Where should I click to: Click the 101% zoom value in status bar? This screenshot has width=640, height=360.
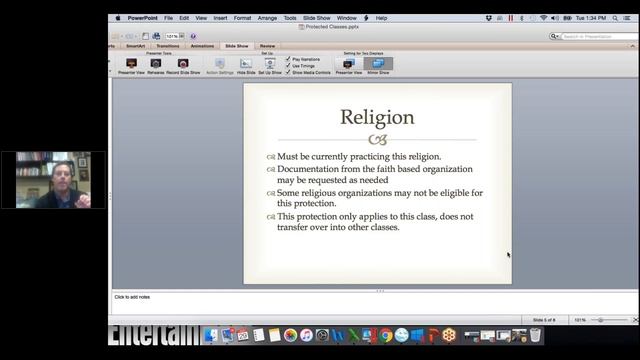(580, 320)
